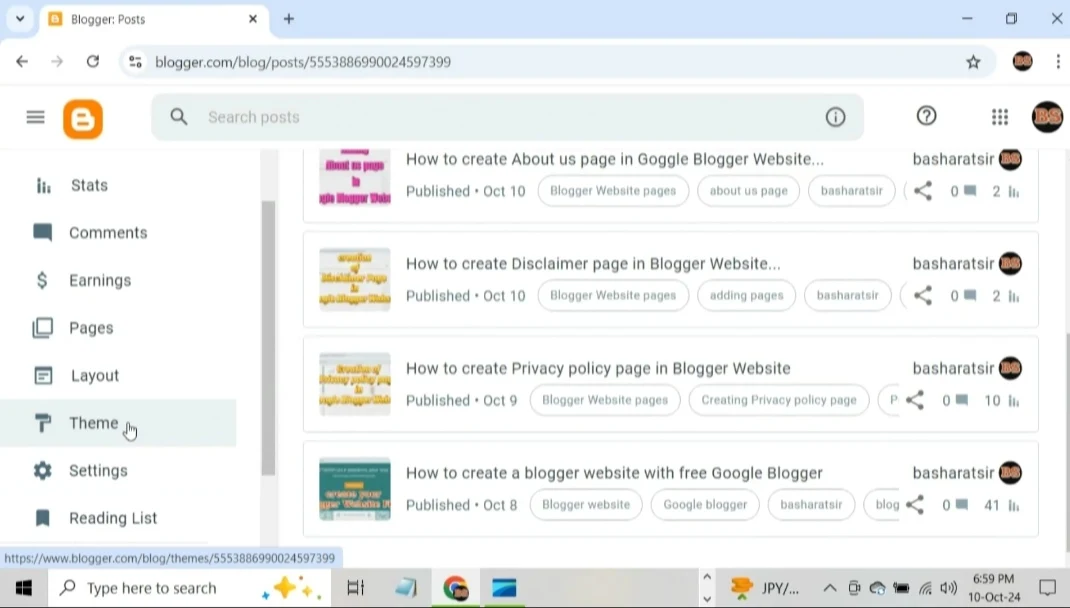
Task: Go back in browser history
Action: (x=22, y=61)
